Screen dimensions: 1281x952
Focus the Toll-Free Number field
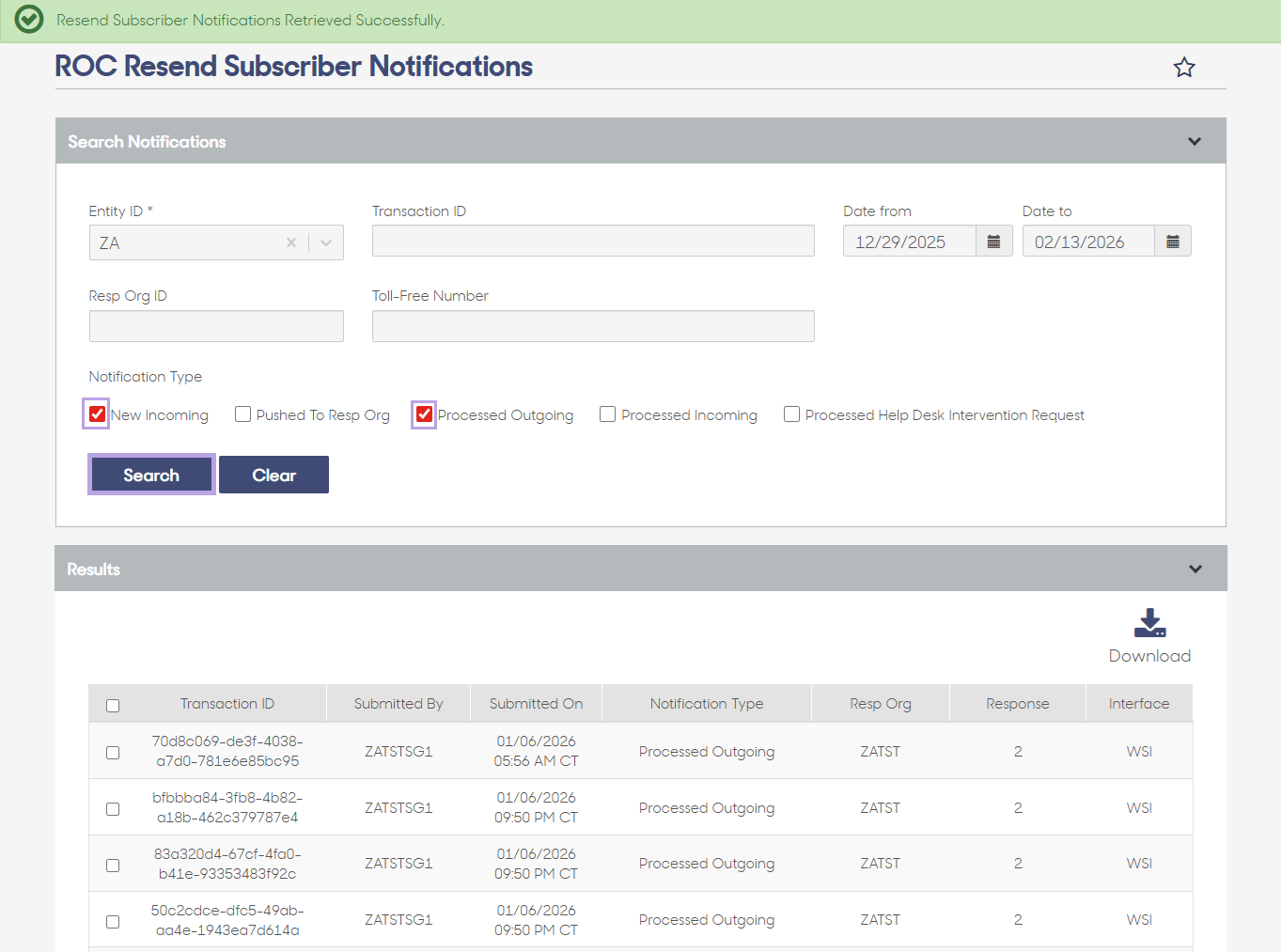(x=593, y=326)
